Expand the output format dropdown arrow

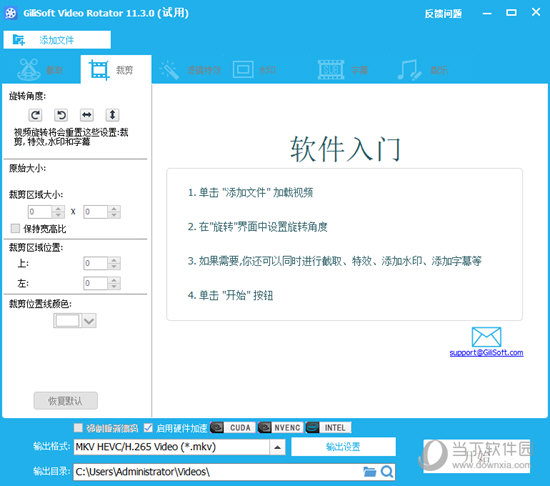point(277,447)
